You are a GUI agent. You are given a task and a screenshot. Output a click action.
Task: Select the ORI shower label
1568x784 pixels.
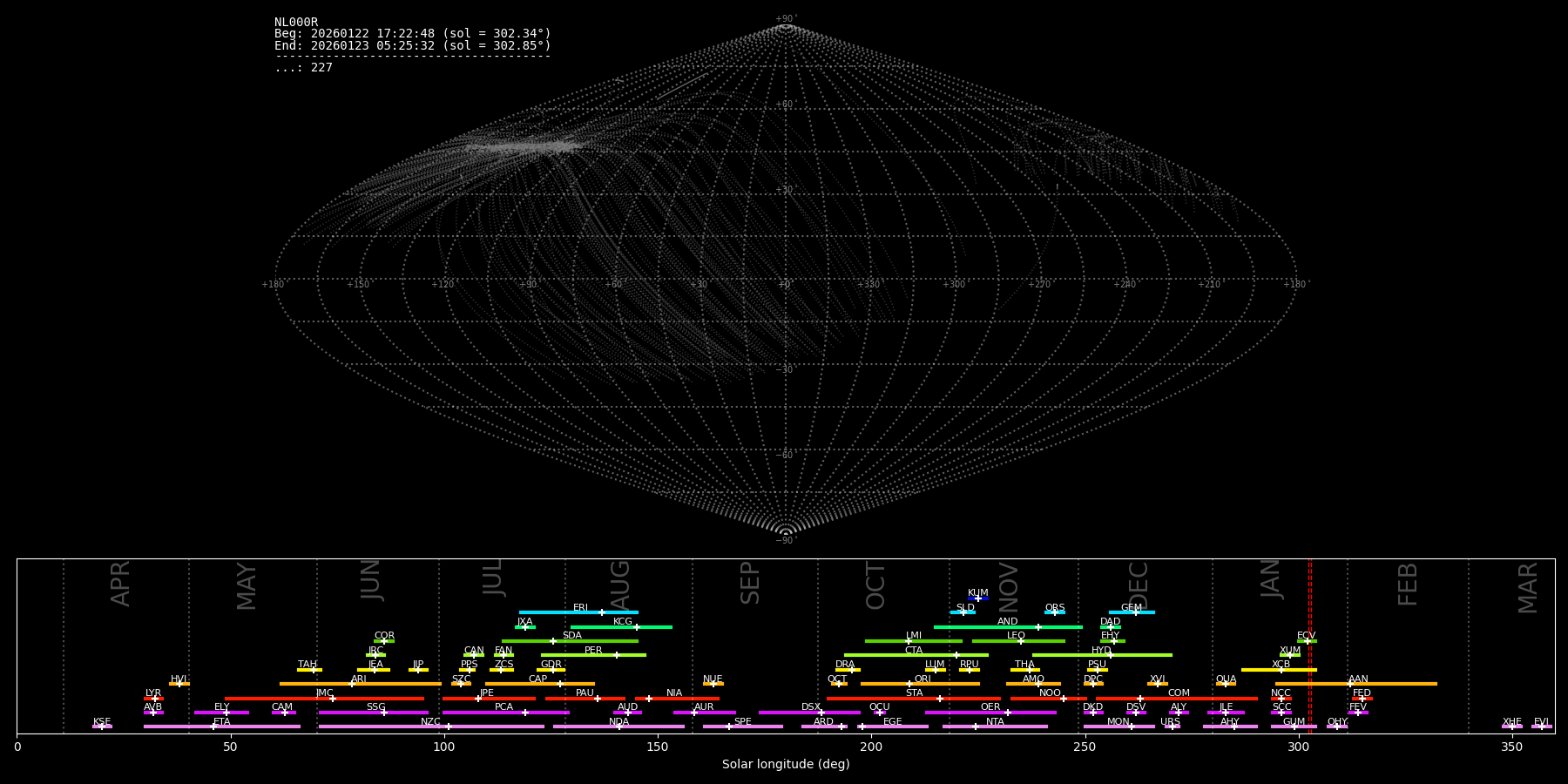tap(923, 679)
